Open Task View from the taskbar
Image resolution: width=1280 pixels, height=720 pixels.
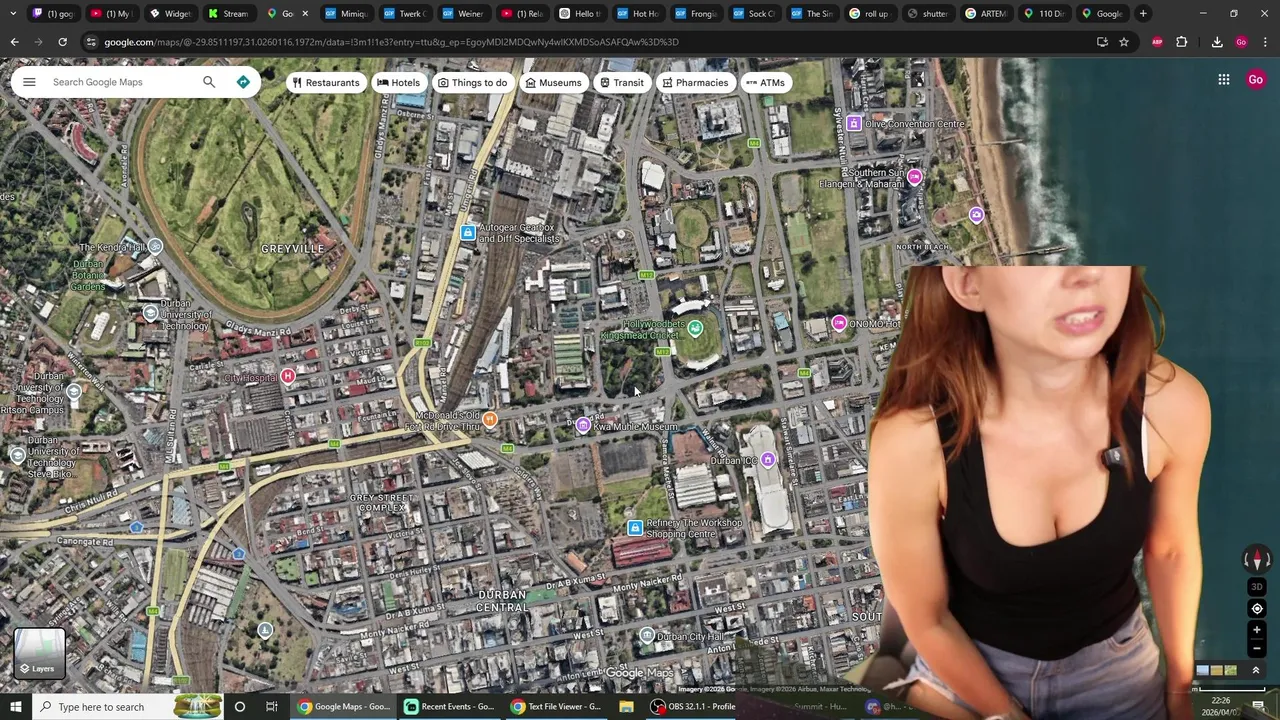271,707
